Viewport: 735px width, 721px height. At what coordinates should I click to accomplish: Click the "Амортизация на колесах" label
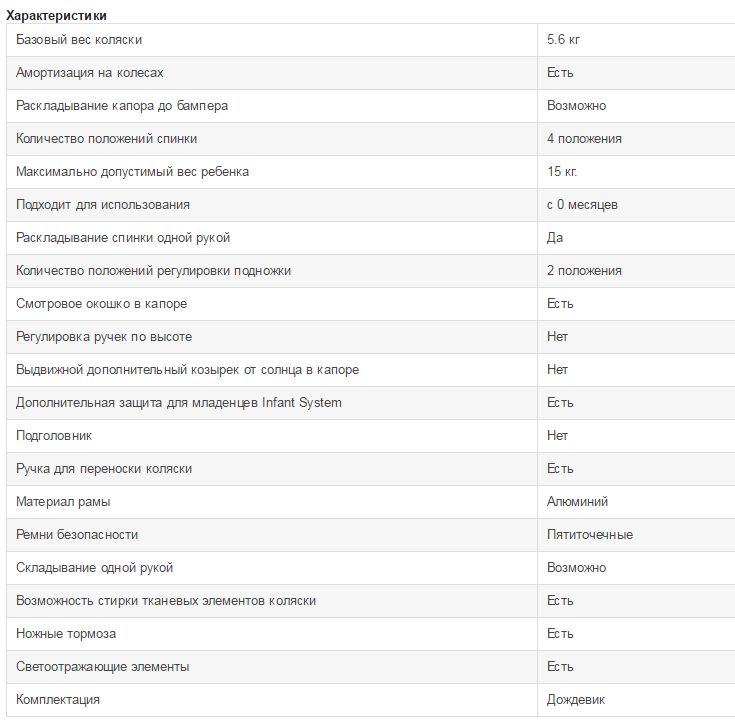(x=90, y=73)
